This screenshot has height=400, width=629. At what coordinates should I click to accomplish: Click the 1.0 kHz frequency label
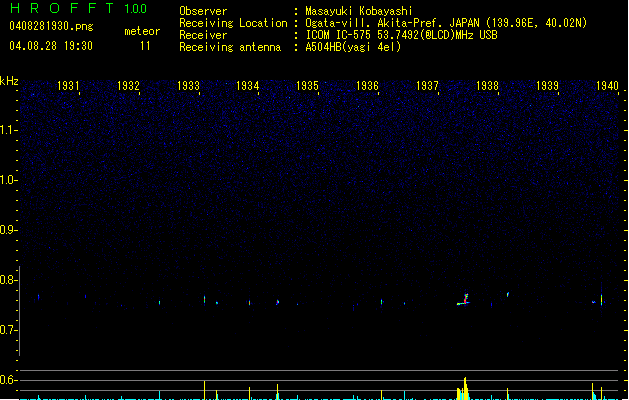pyautogui.click(x=8, y=180)
